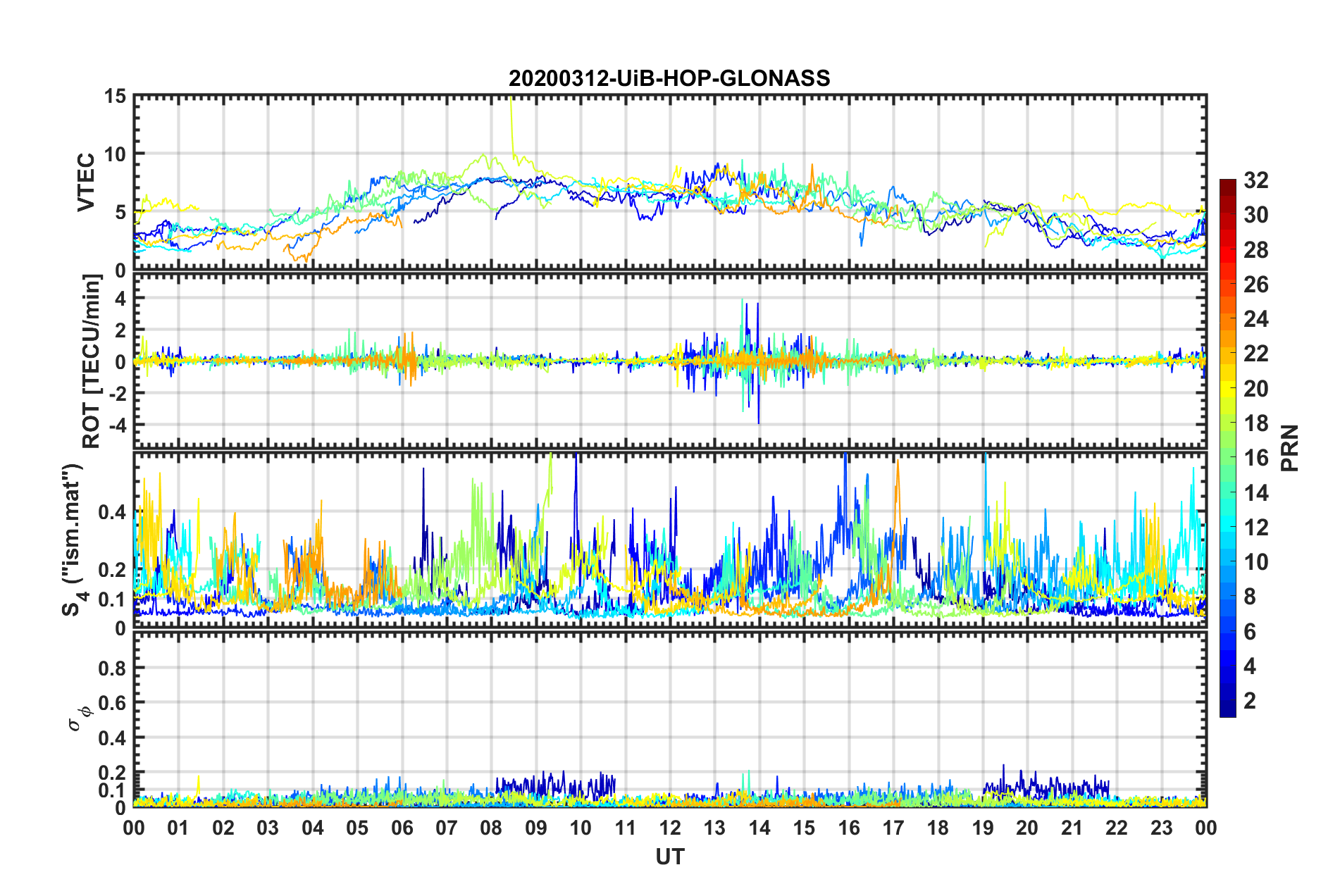Click the S4 ("ism.mat") axis label
This screenshot has height=896, width=1340.
point(73,540)
